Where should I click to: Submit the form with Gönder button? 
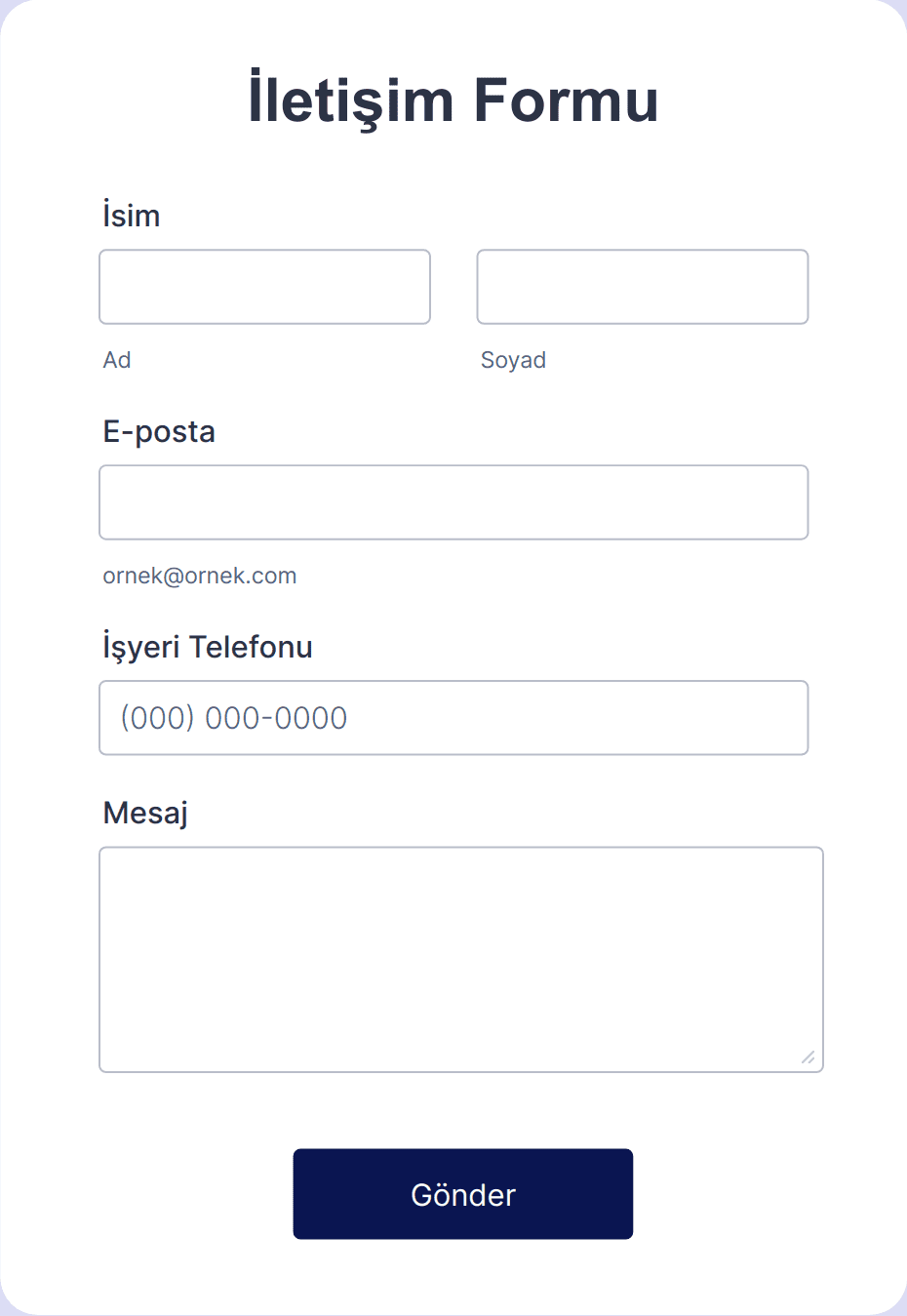[463, 1194]
